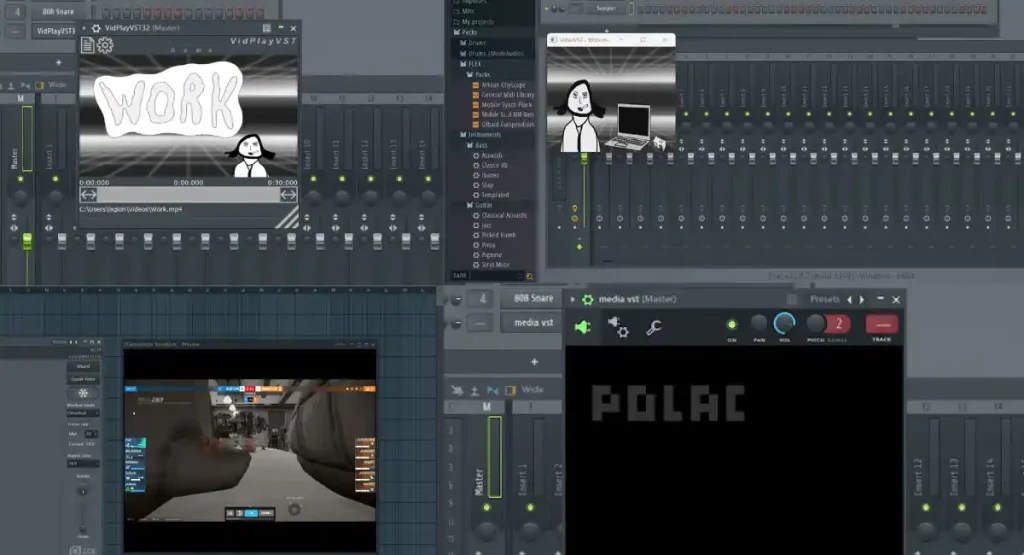
Task: Adjust the PAN knob in media vst
Action: 759,323
